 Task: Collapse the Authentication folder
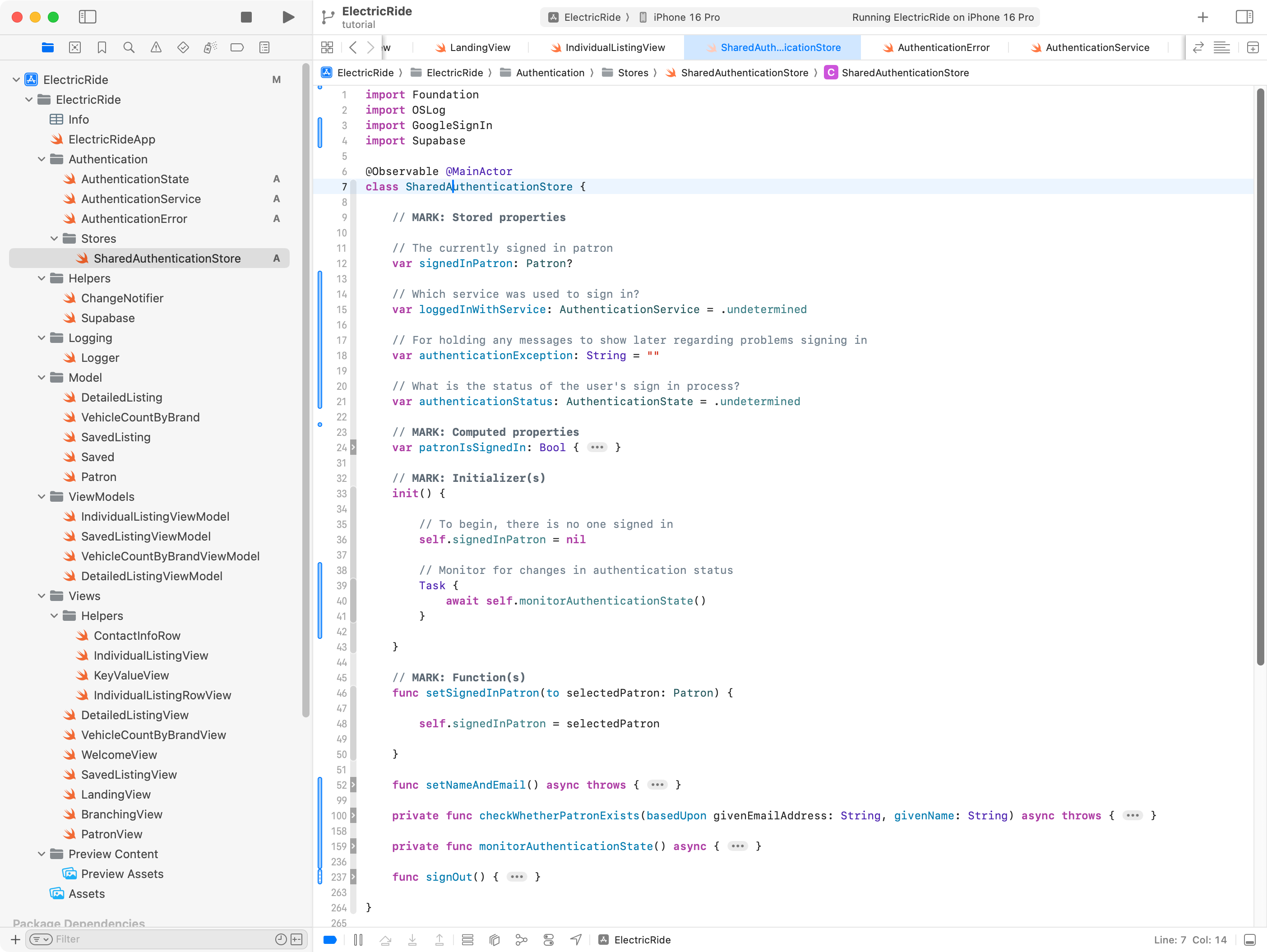pyautogui.click(x=42, y=159)
